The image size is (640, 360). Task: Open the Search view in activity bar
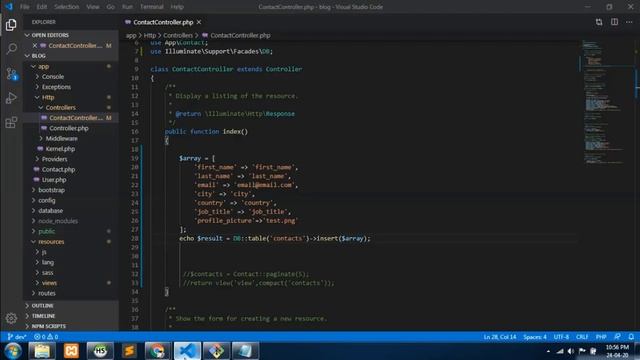tap(11, 49)
